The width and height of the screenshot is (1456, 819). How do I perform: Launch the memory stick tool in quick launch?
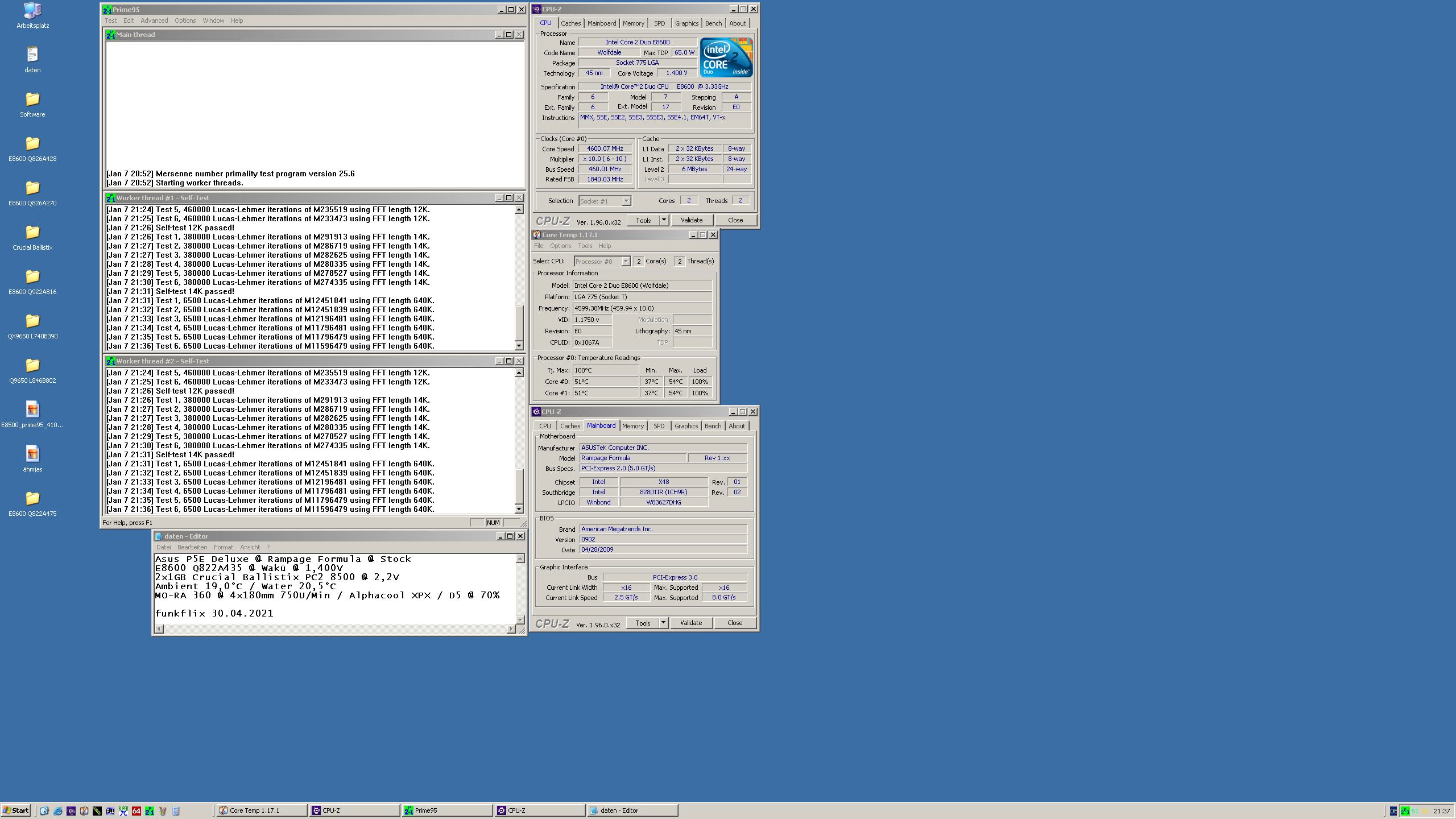97,810
